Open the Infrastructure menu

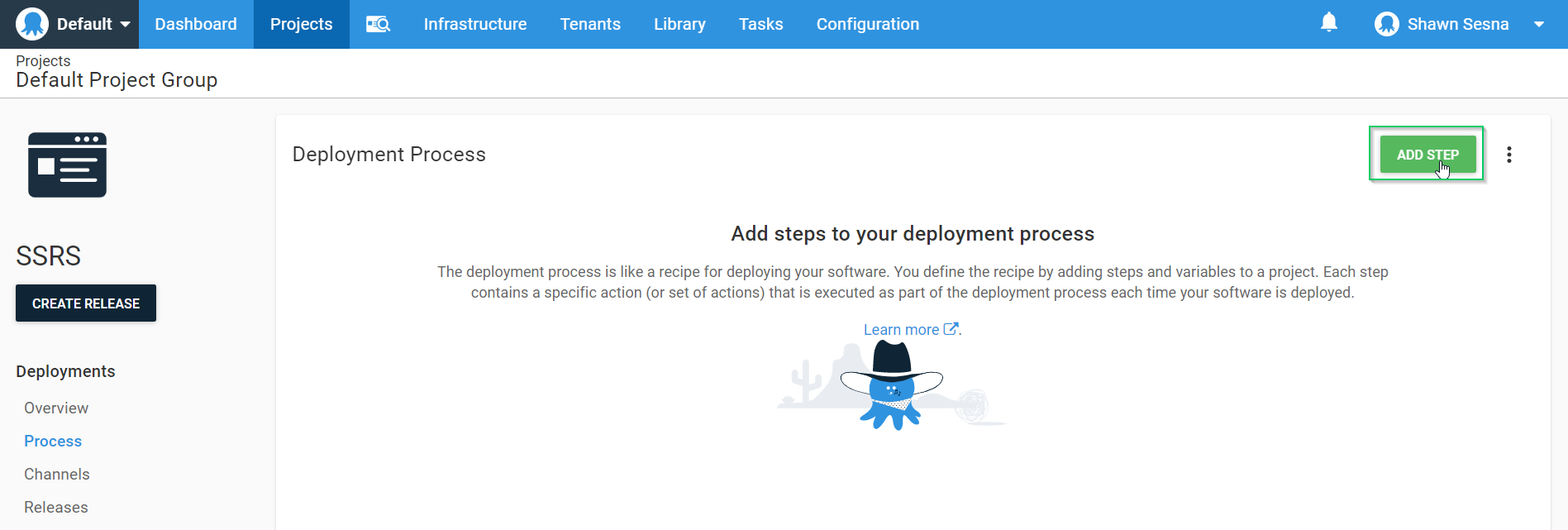pos(474,24)
